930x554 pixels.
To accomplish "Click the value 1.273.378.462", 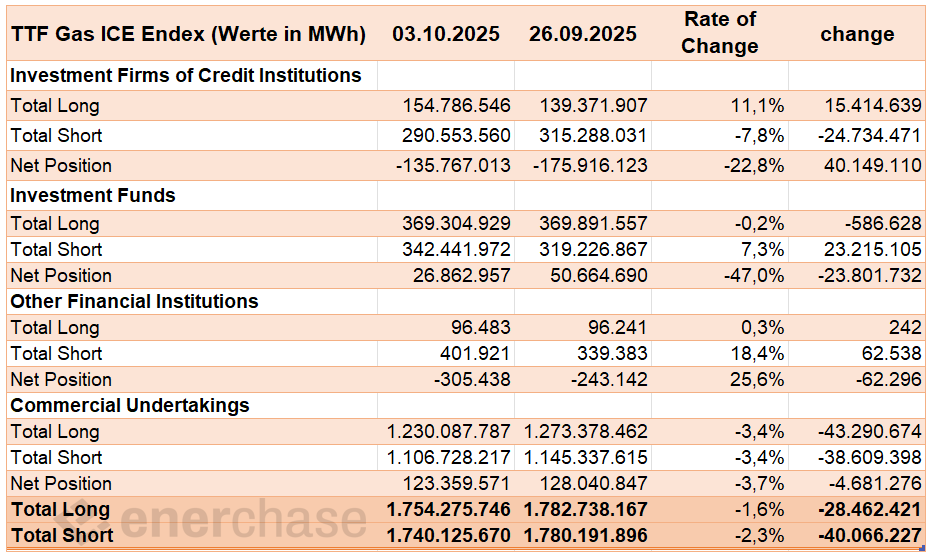I will click(x=585, y=431).
